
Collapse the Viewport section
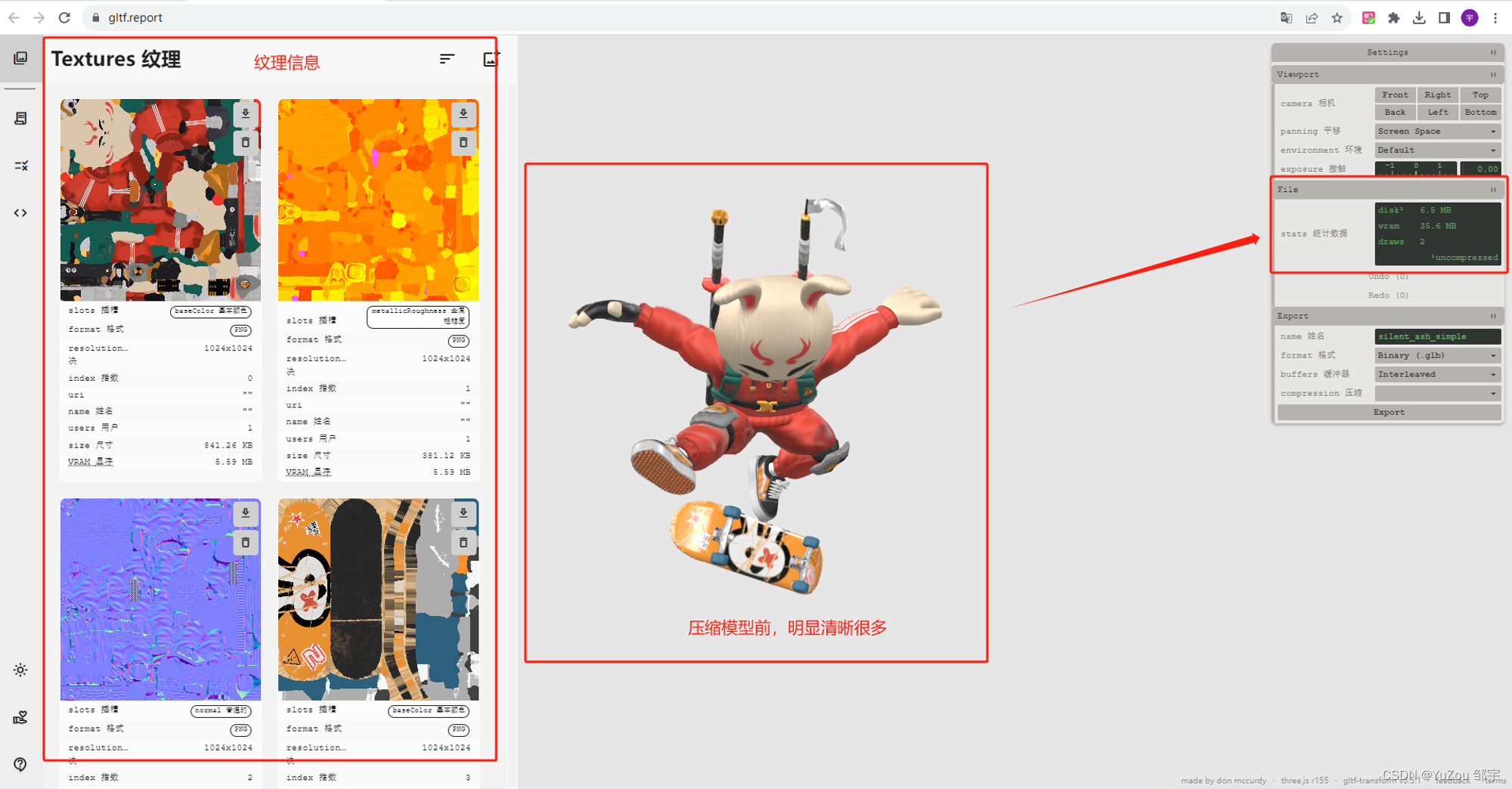pyautogui.click(x=1388, y=74)
